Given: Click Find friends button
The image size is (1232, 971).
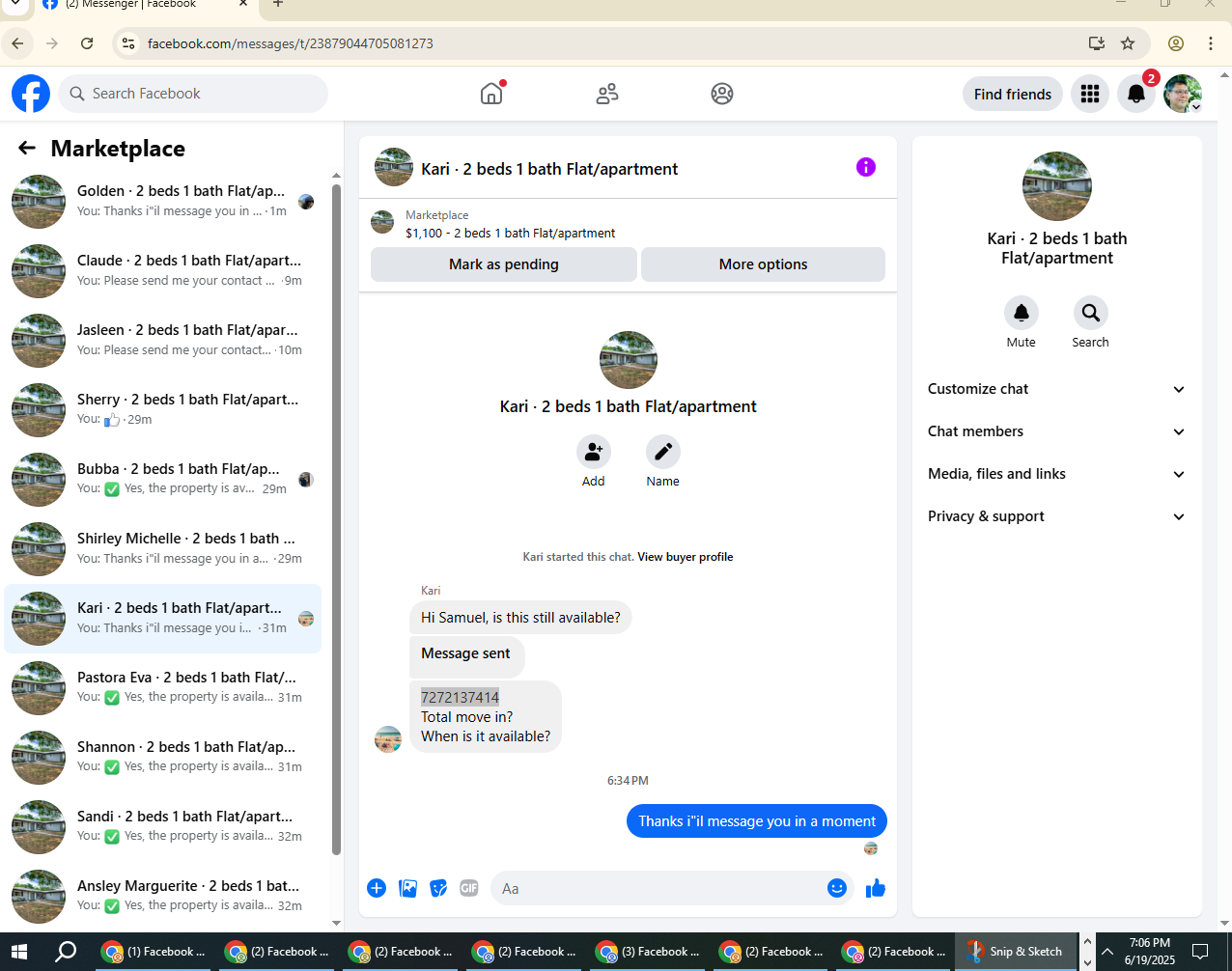Looking at the screenshot, I should (x=1013, y=94).
